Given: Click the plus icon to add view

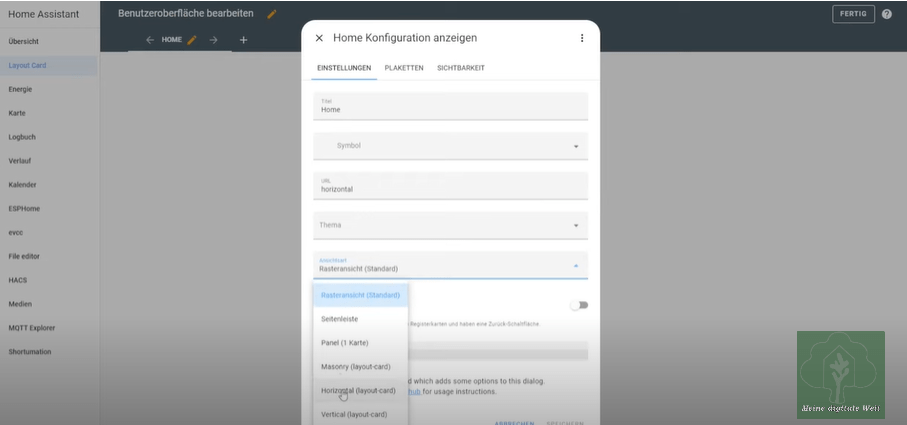Looking at the screenshot, I should point(243,40).
